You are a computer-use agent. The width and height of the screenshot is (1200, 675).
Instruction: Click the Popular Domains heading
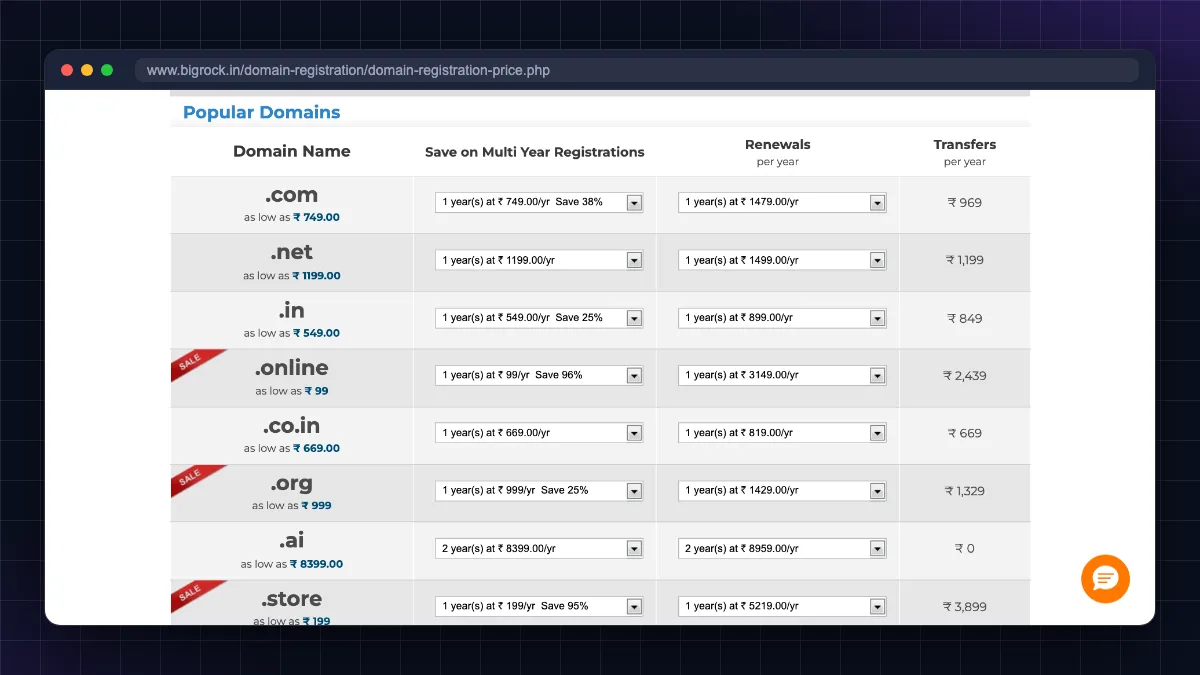tap(262, 112)
